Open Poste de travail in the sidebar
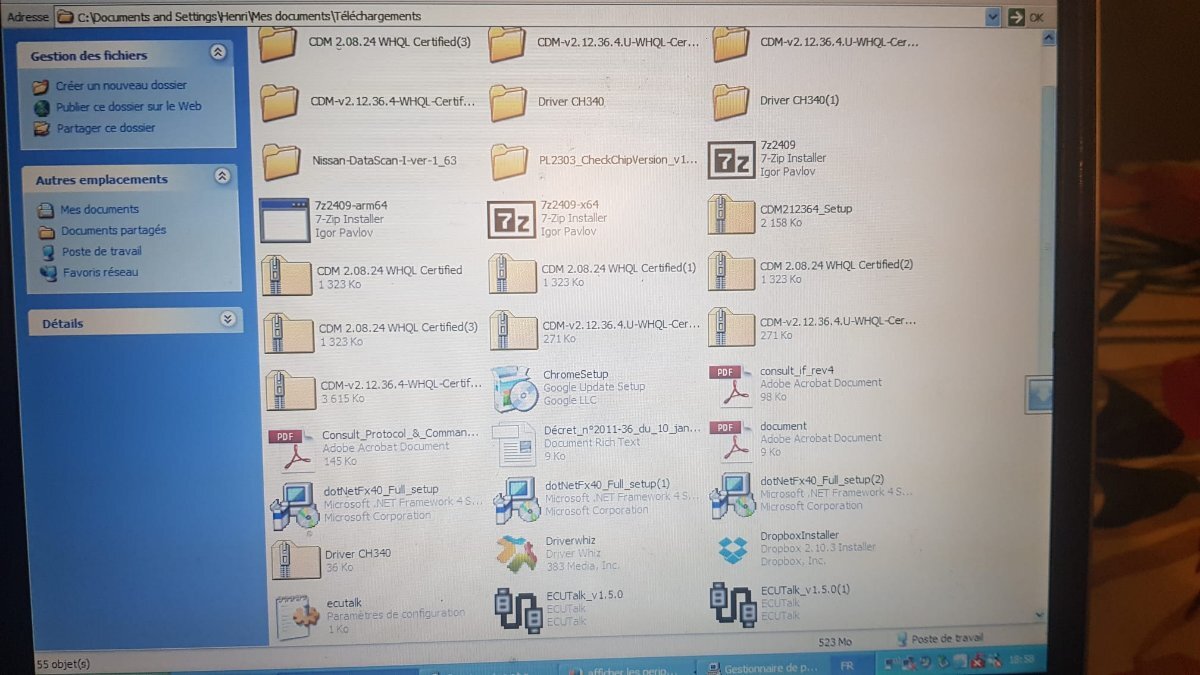The image size is (1200, 675). pos(102,252)
